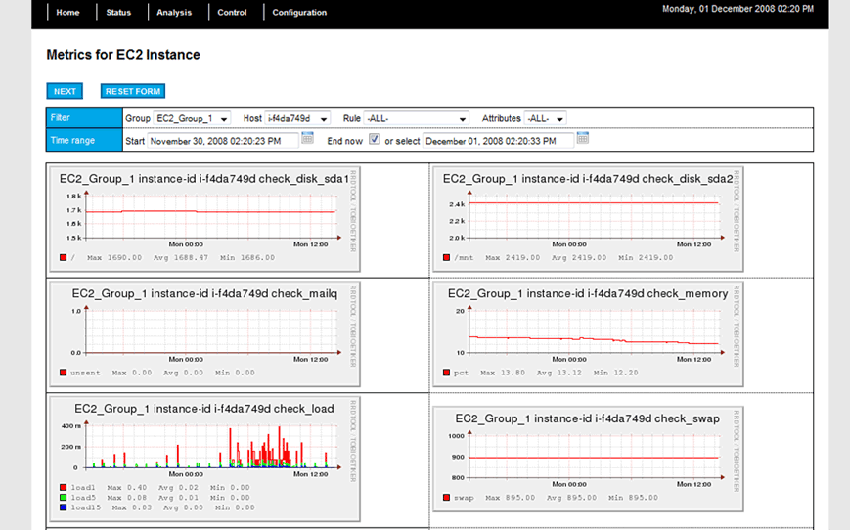This screenshot has height=530, width=850.
Task: Open the Attributes dropdown
Action: coord(545,118)
